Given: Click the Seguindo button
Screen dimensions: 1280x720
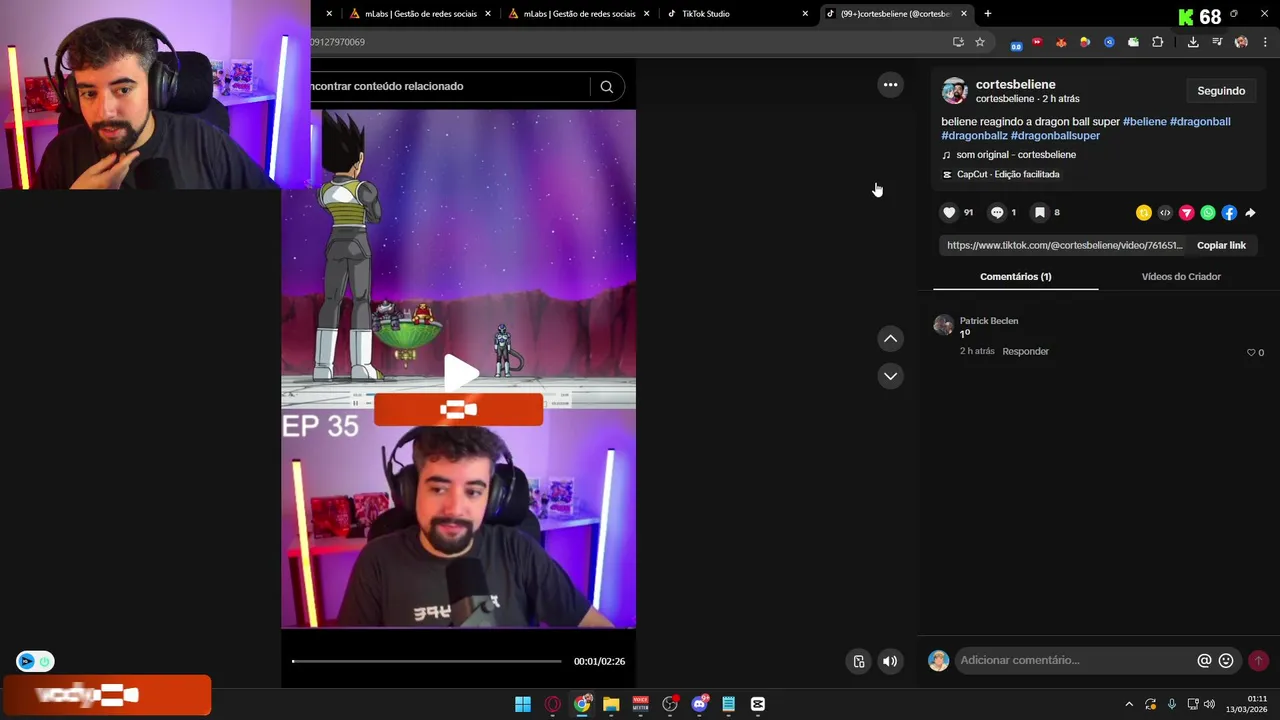Looking at the screenshot, I should (1221, 91).
